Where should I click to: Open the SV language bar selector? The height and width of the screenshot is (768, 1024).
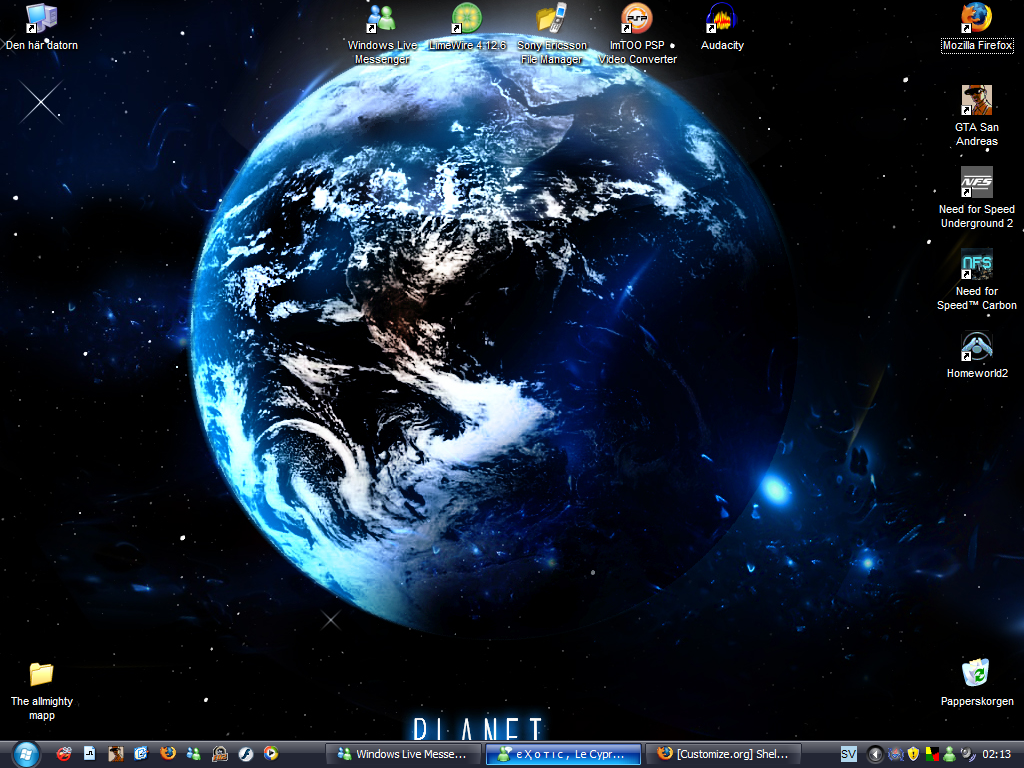coord(849,754)
